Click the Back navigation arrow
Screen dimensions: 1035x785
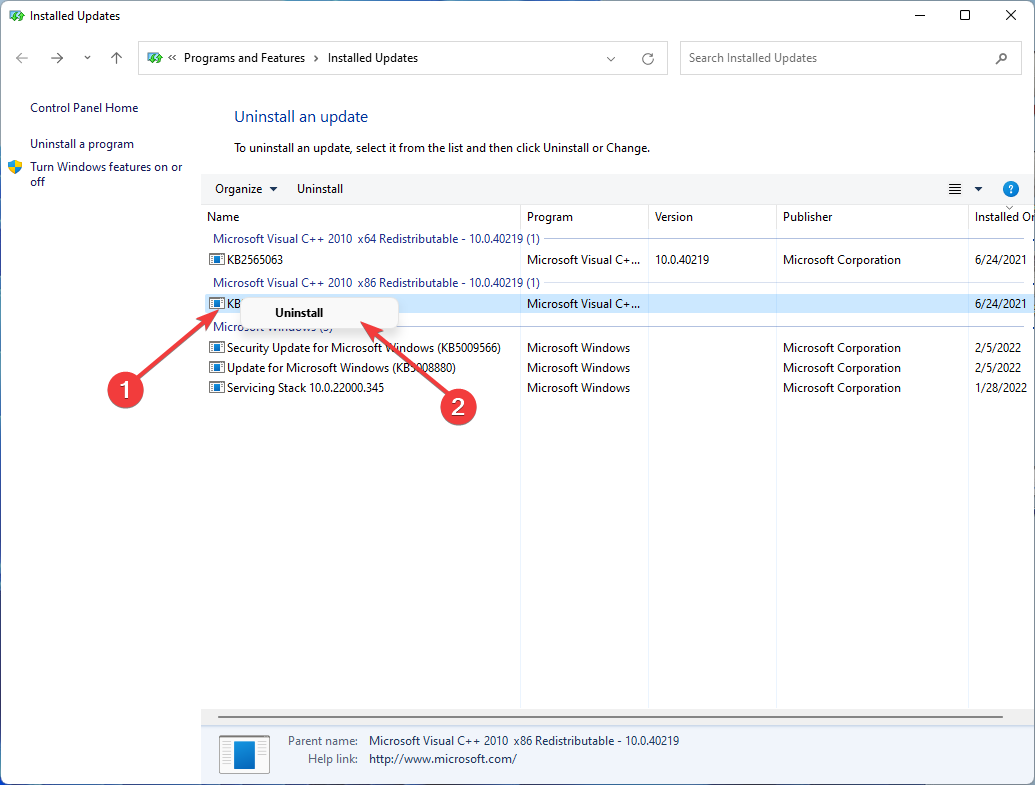[22, 58]
